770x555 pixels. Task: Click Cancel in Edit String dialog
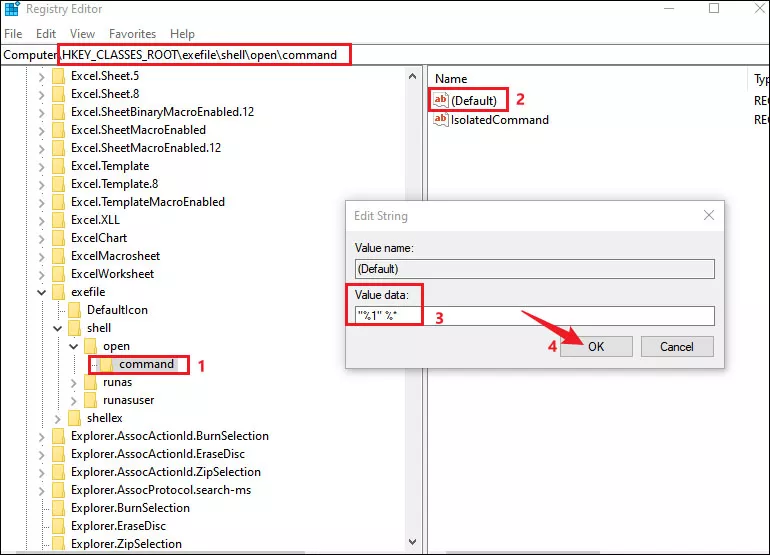coord(677,347)
